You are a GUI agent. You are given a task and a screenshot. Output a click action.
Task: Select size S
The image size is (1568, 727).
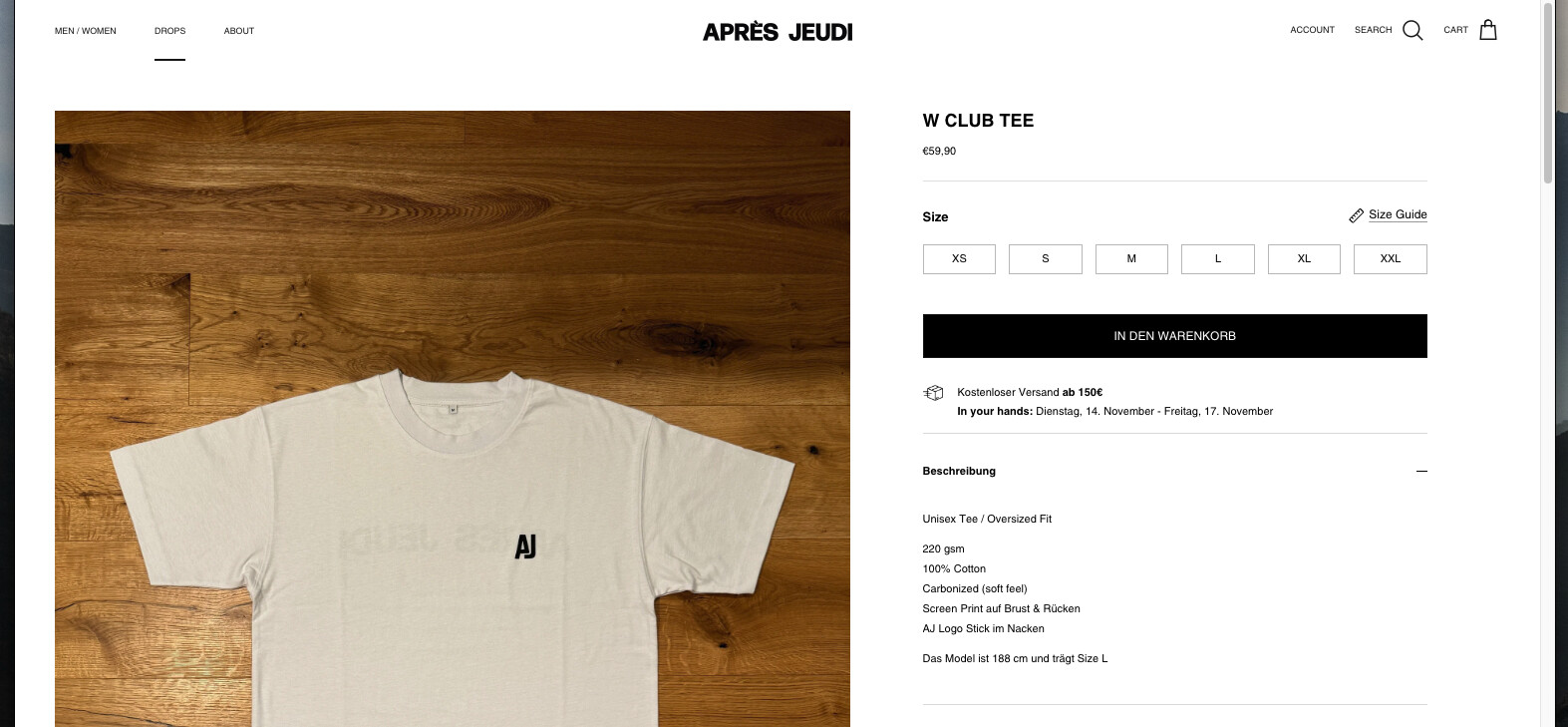pos(1046,259)
